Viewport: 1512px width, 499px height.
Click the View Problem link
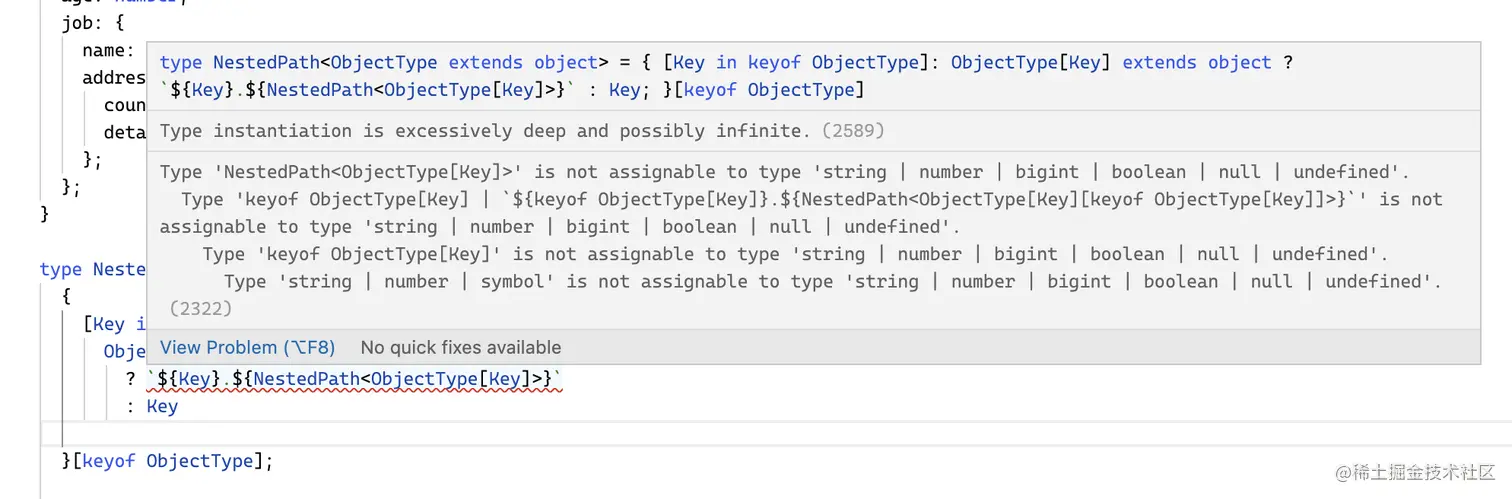247,348
